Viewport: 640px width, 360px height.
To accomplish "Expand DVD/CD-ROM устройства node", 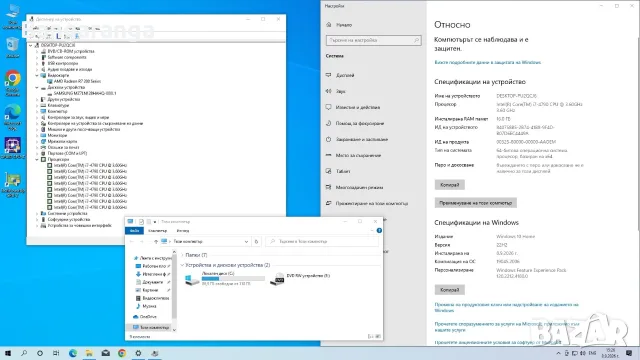I will (37, 51).
